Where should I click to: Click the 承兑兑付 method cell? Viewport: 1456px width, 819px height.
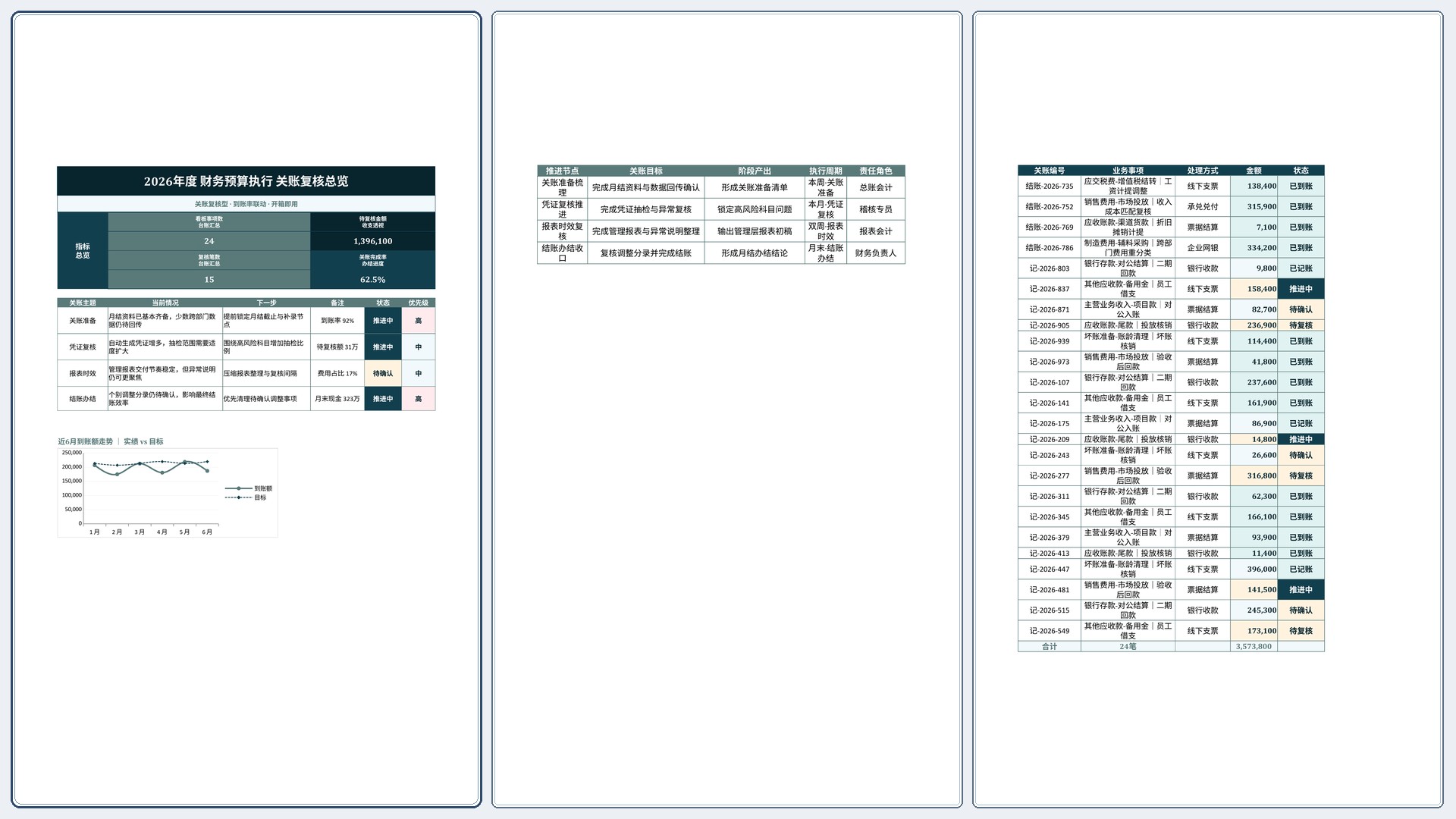coord(1203,206)
